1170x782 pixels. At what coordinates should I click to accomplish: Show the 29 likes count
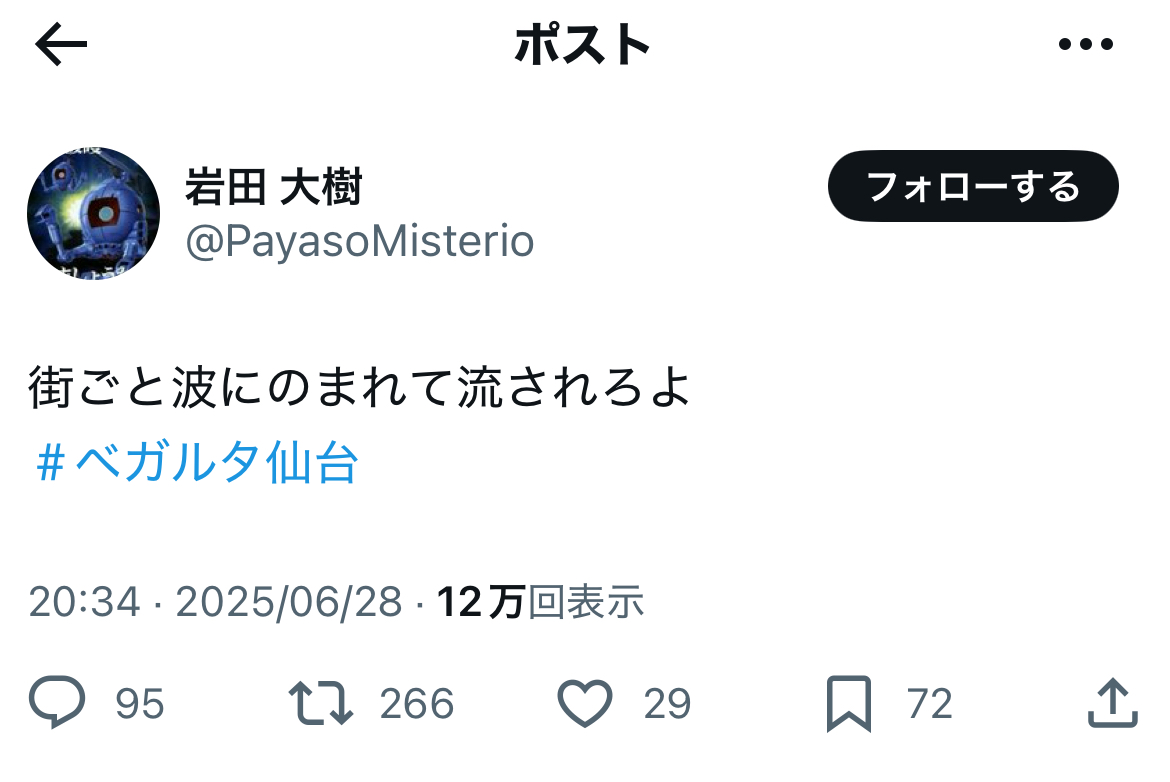tap(668, 704)
